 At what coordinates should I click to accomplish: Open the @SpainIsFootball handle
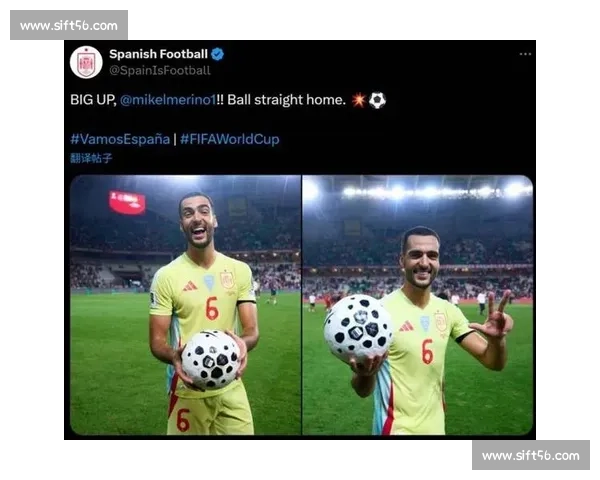(x=160, y=70)
